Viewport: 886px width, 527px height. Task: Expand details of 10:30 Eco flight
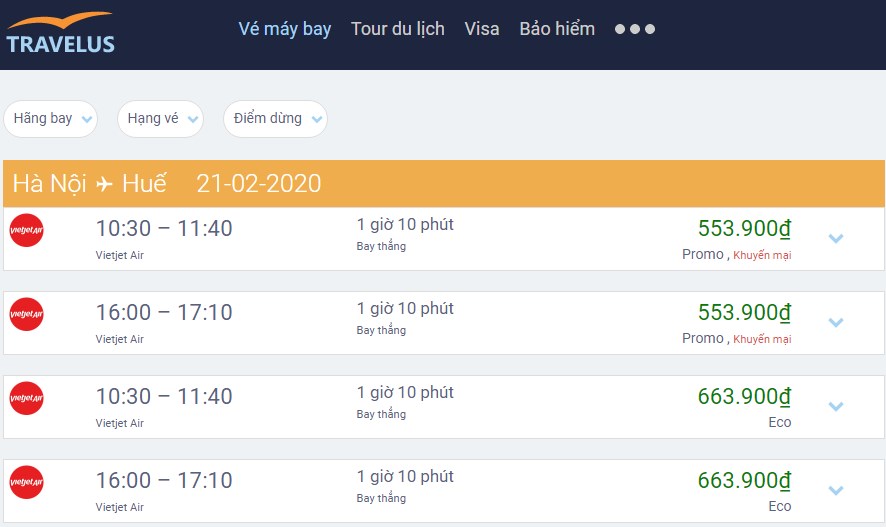point(836,406)
